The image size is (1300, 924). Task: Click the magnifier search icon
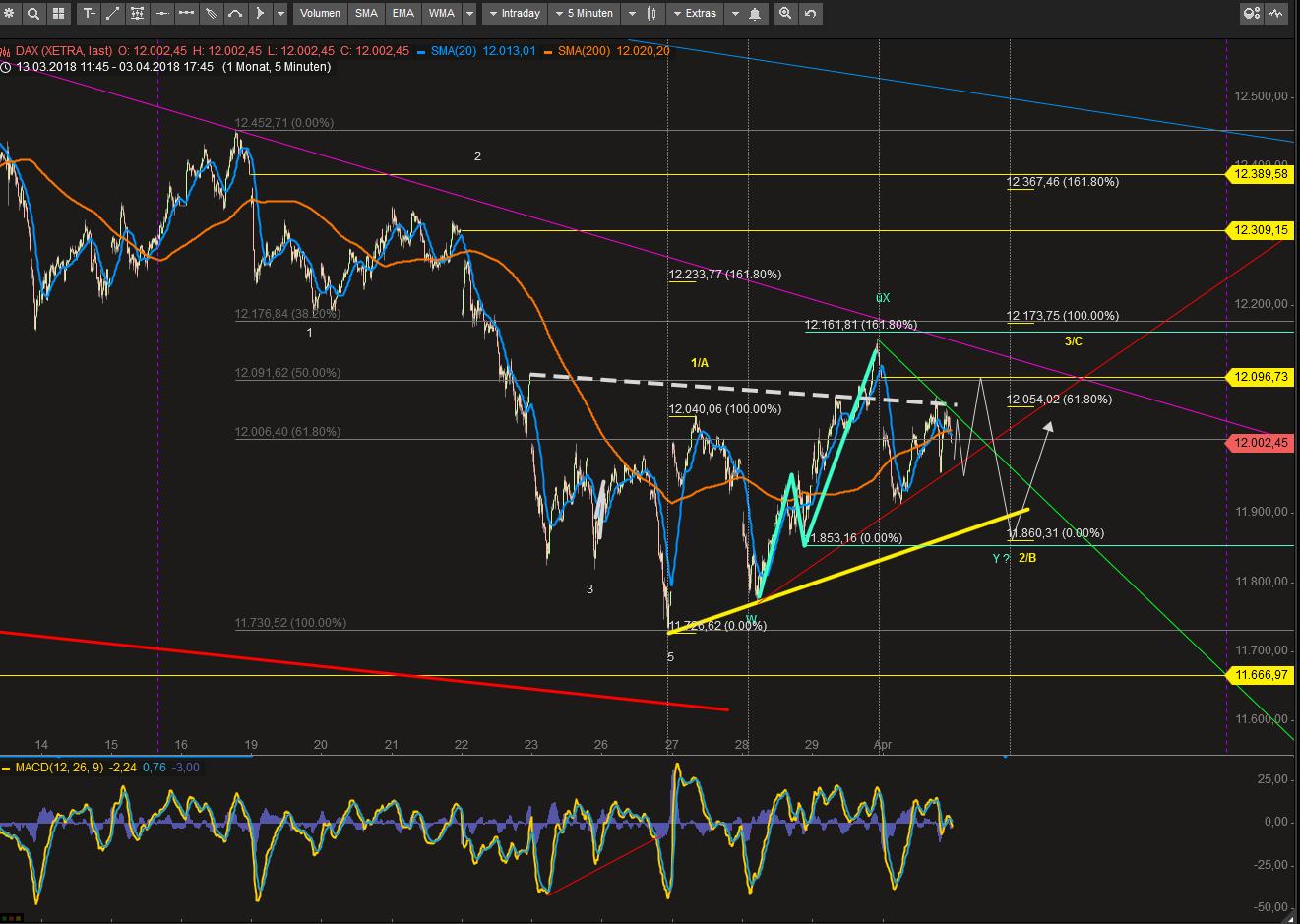(x=33, y=14)
